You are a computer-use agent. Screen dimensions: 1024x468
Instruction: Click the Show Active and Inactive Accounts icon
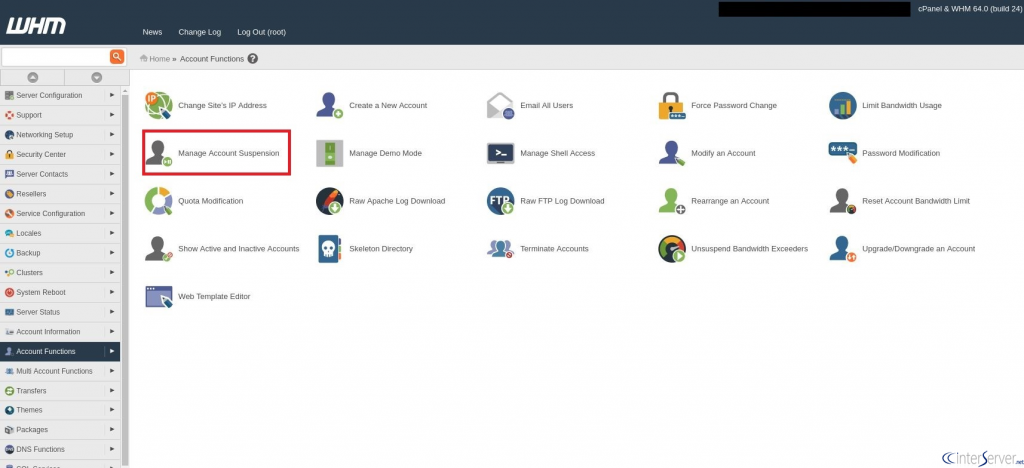point(158,249)
